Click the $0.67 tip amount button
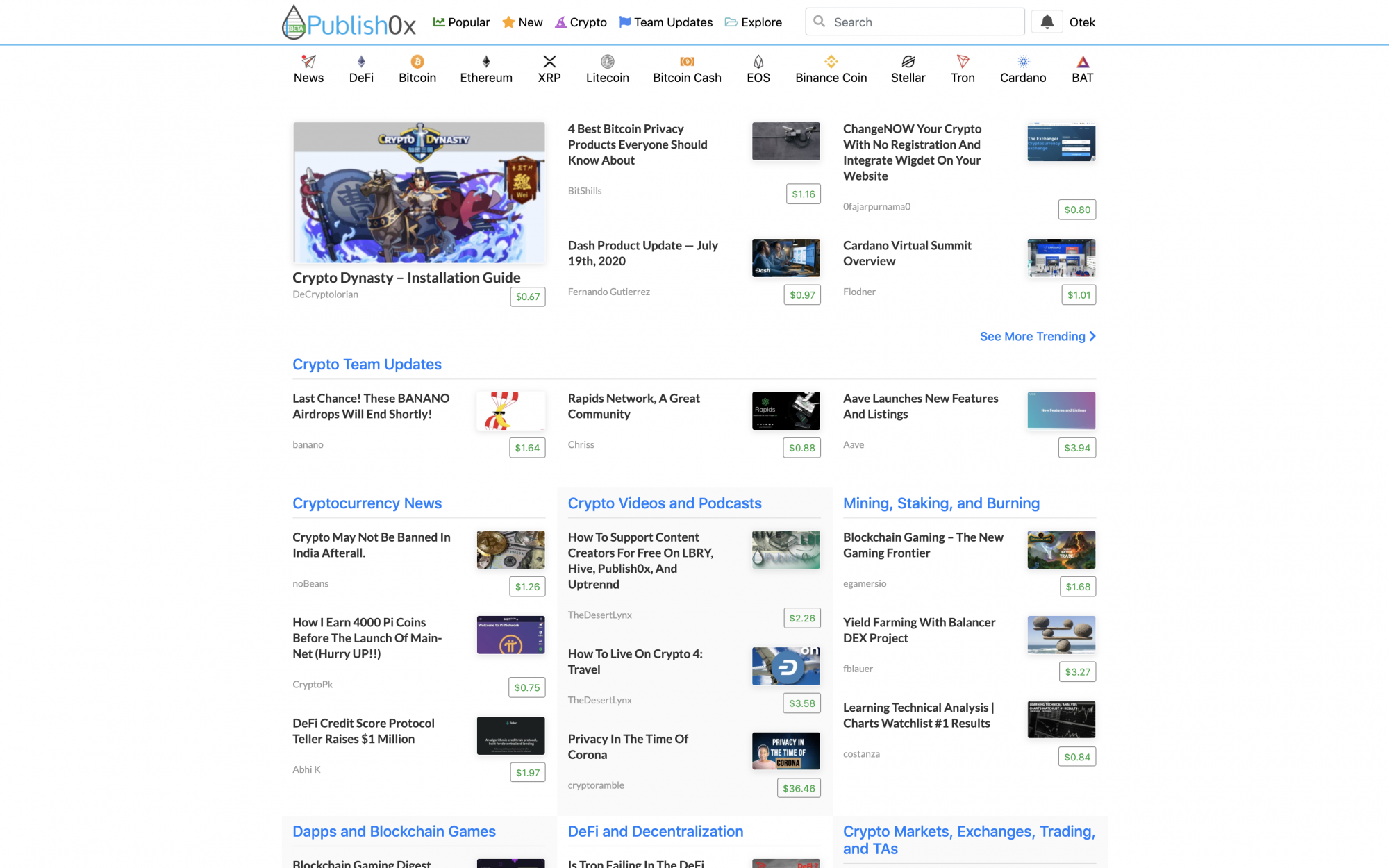The height and width of the screenshot is (868, 1389). pyautogui.click(x=528, y=297)
